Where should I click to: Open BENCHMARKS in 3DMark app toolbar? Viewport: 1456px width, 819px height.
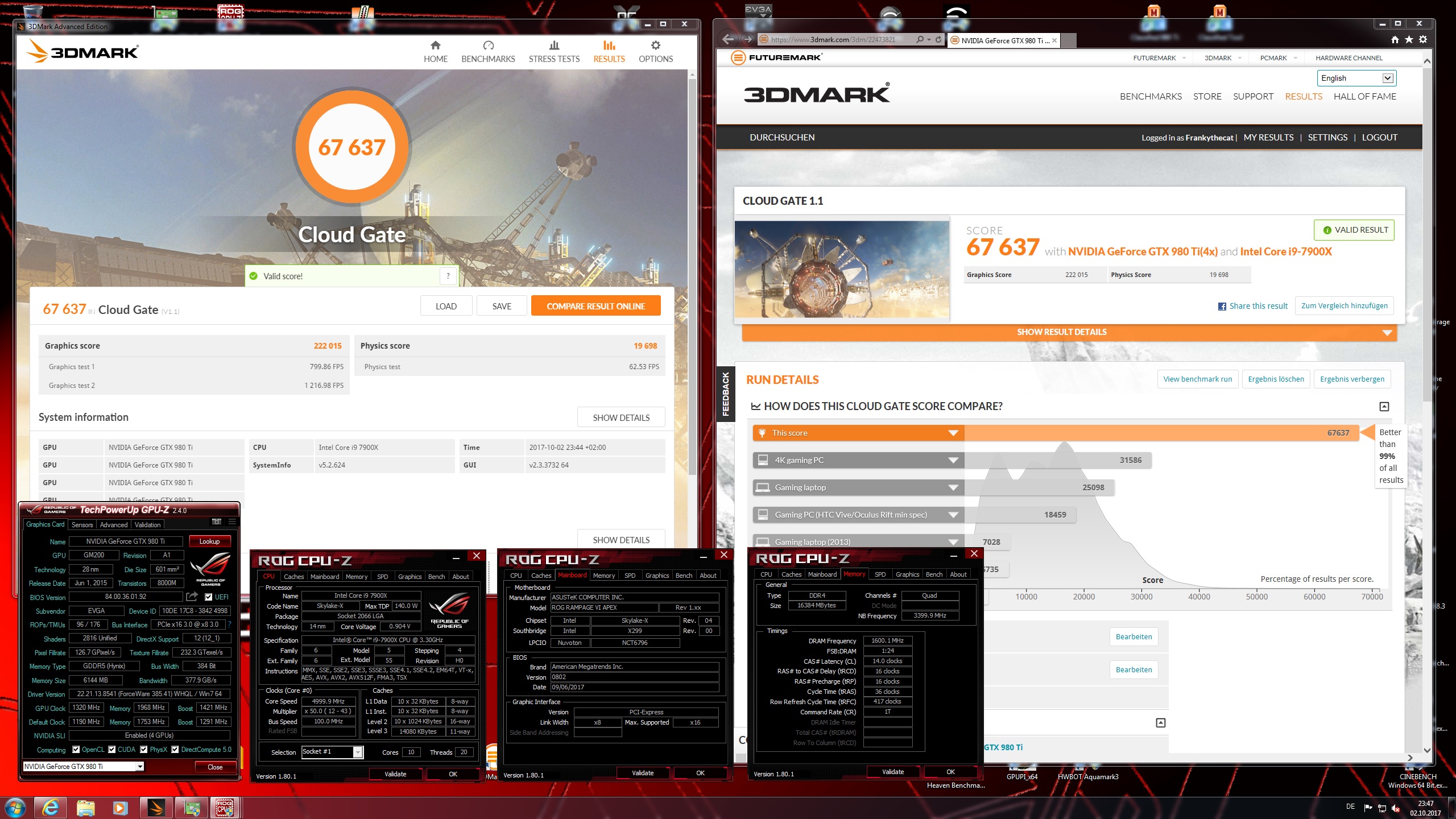[488, 52]
